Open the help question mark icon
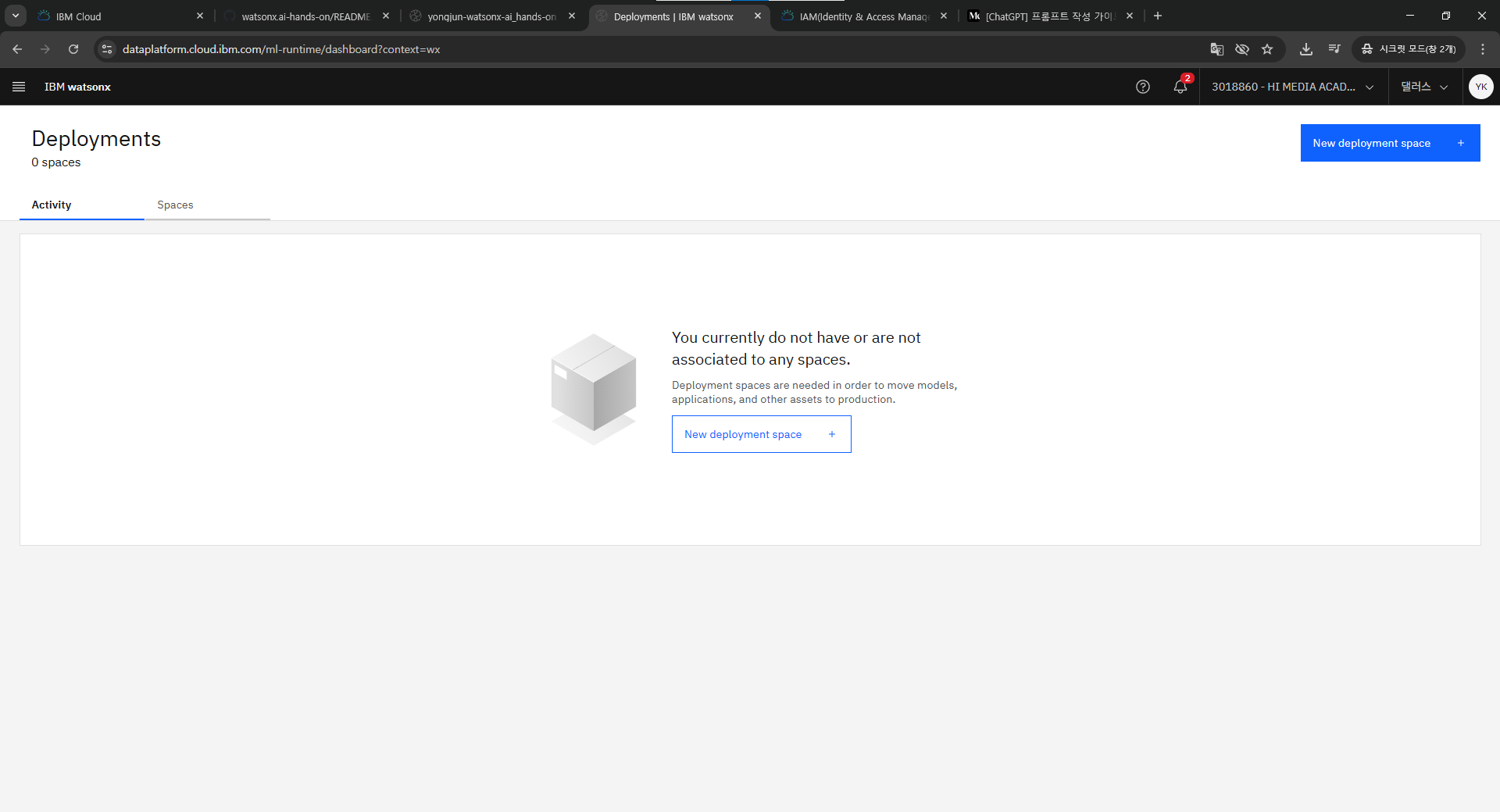Viewport: 1500px width, 812px height. point(1142,87)
